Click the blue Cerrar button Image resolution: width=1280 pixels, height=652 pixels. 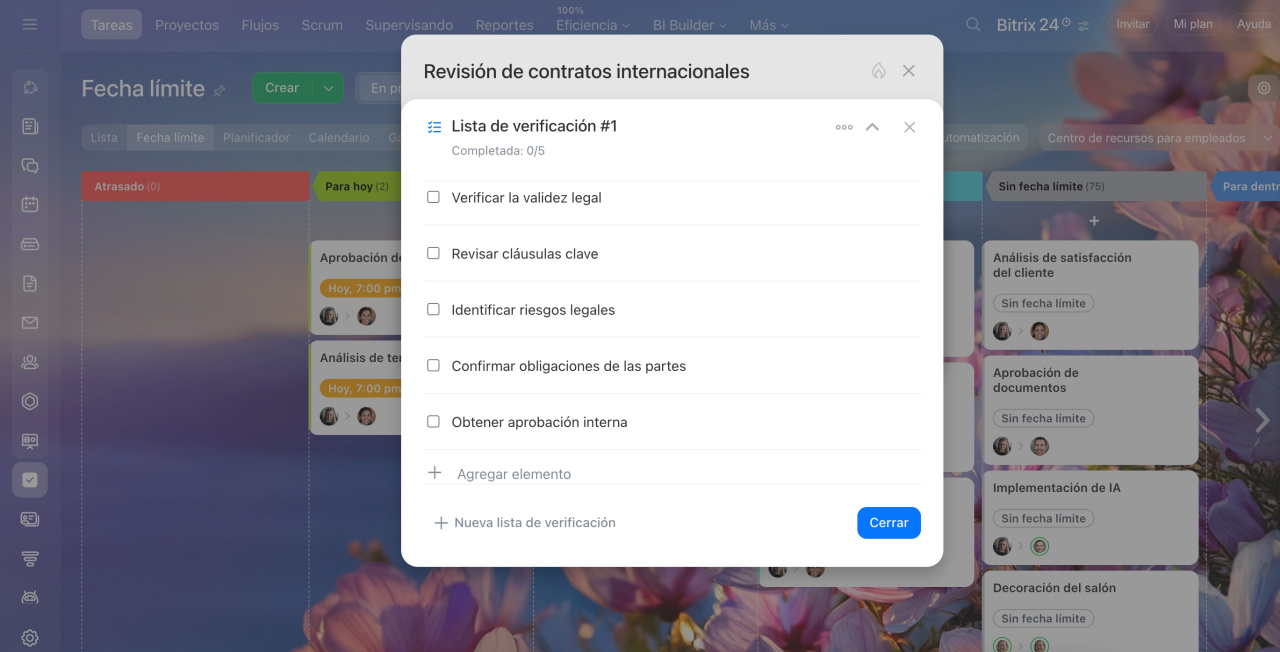(x=889, y=523)
